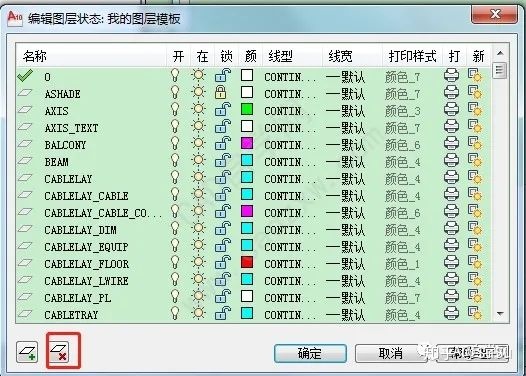
Task: Toggle the lightbulb for layer BALCONY
Action: coord(175,143)
